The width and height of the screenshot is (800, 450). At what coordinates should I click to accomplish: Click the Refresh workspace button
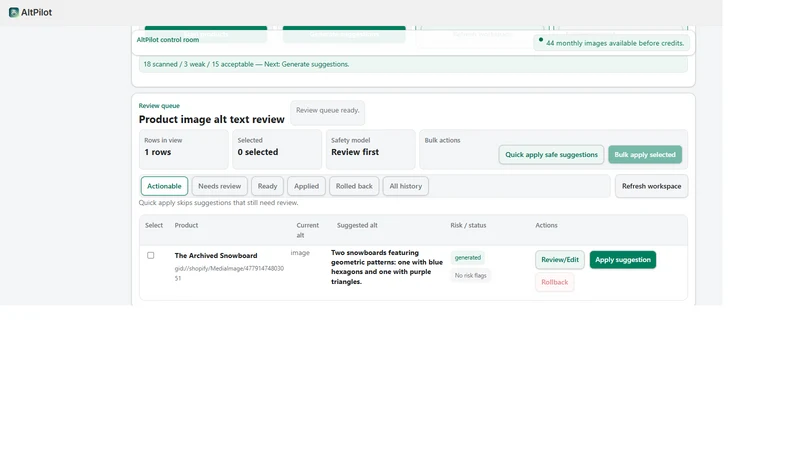(652, 186)
